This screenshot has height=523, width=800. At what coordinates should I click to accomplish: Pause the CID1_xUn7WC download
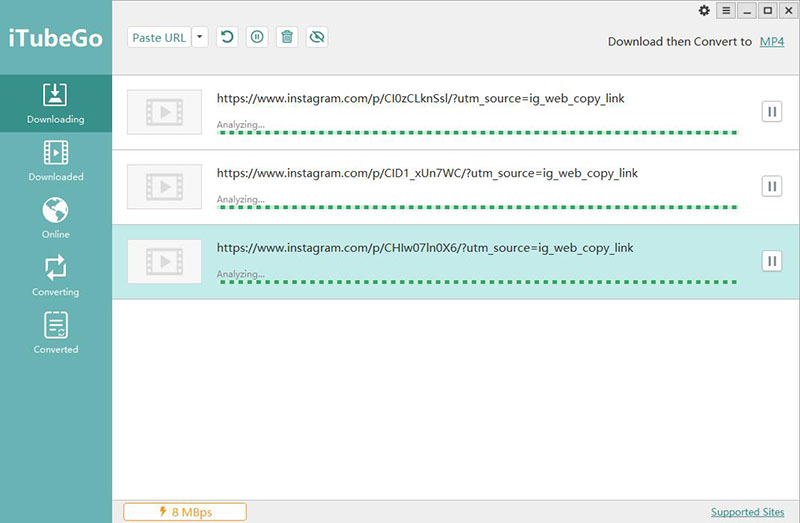pos(772,186)
